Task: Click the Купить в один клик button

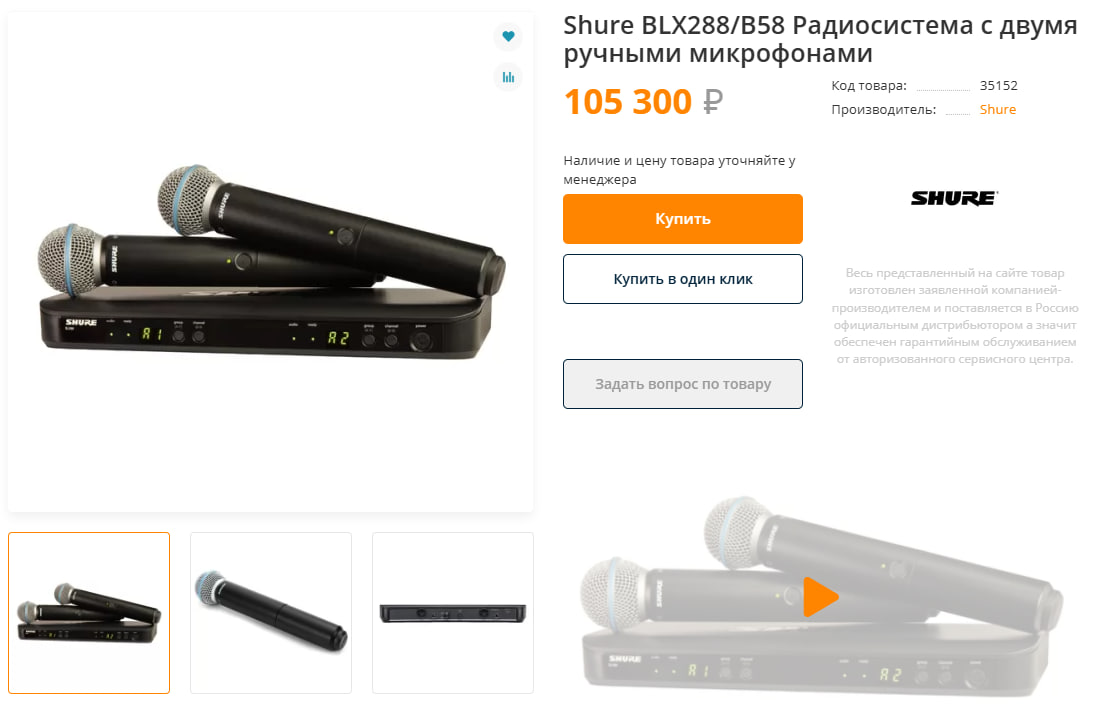Action: 683,279
